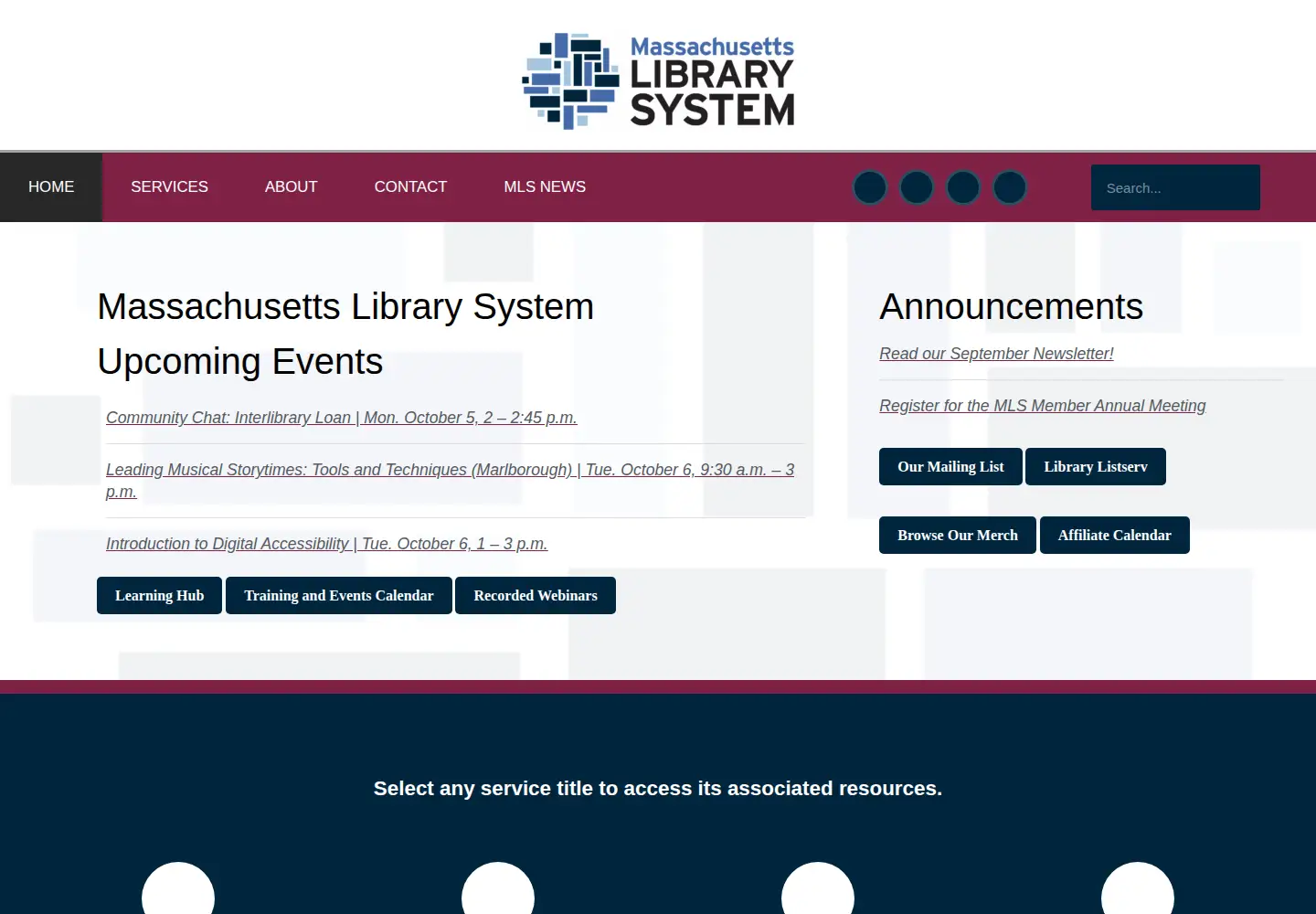Open the Training and Events Calendar button
The width and height of the screenshot is (1316, 914).
339,596
